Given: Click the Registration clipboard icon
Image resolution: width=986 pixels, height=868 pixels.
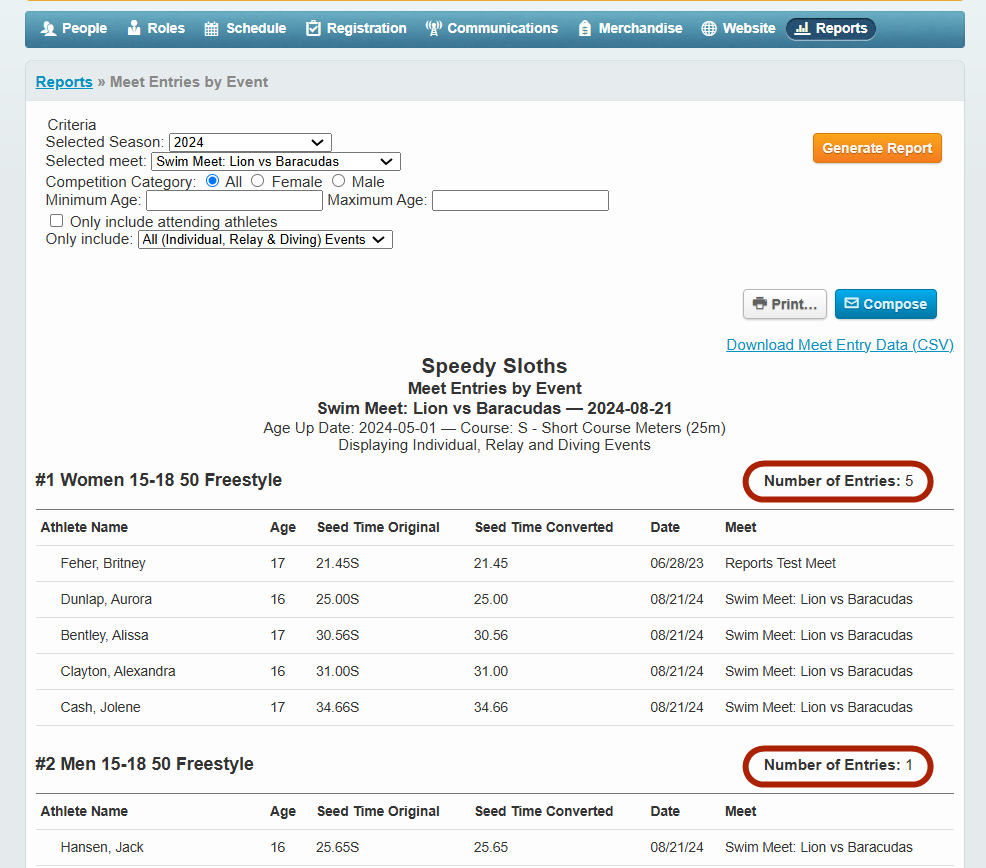Looking at the screenshot, I should 314,29.
